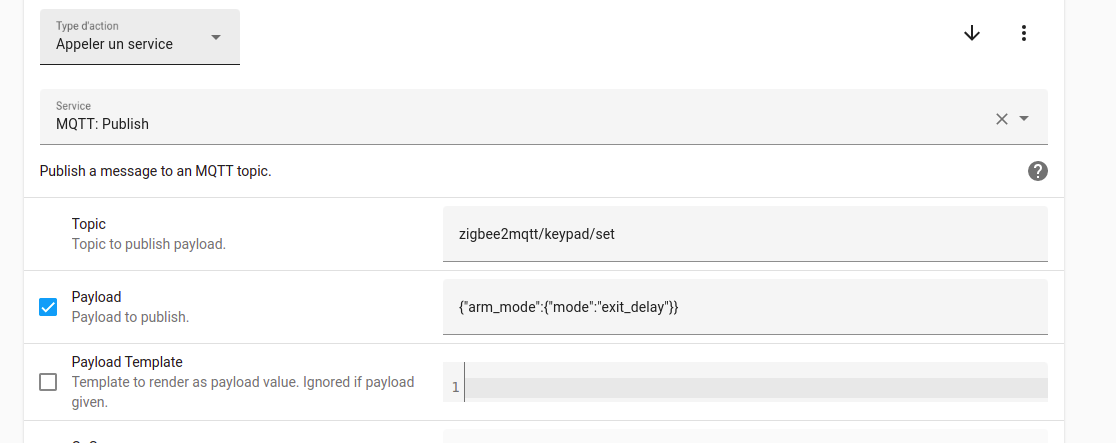Uncheck the Payload checkbox
Image resolution: width=1116 pixels, height=443 pixels.
[x=48, y=307]
